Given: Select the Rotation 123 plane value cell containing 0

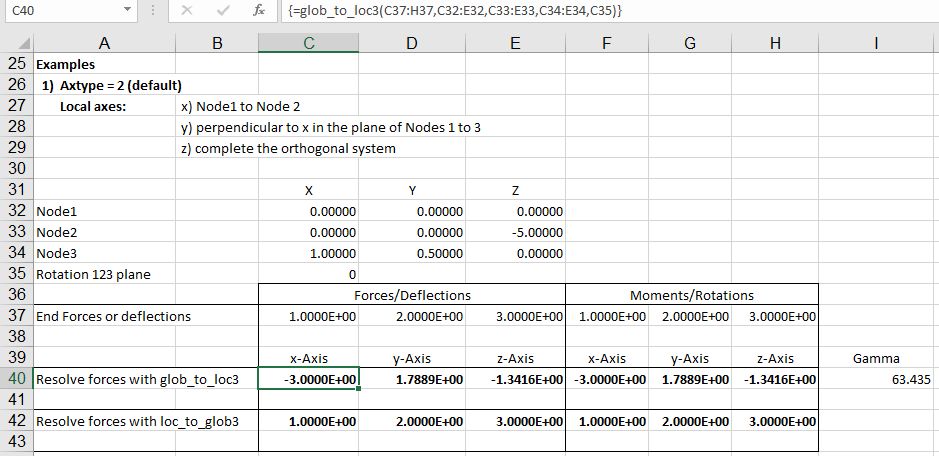Looking at the screenshot, I should pyautogui.click(x=308, y=274).
